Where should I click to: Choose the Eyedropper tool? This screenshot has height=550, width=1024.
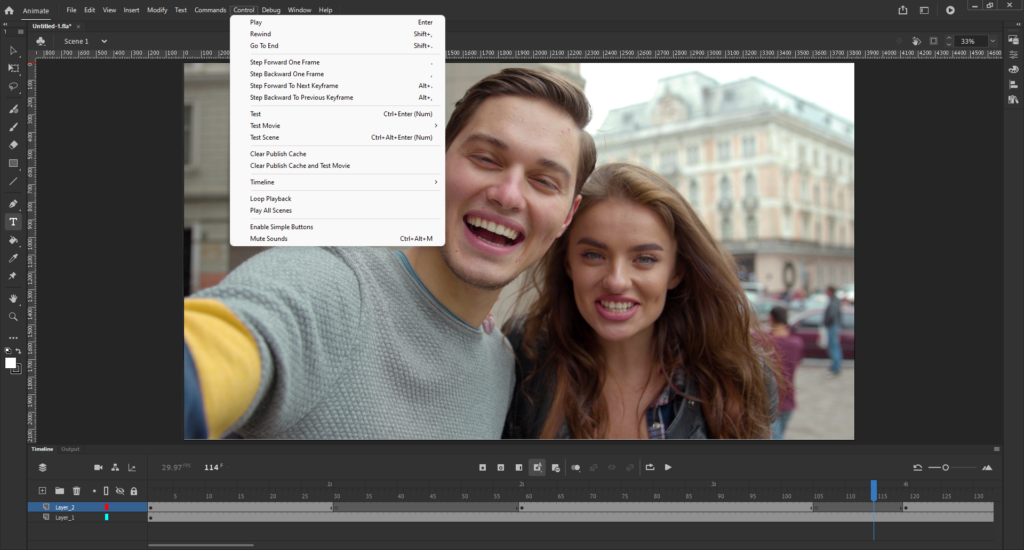[13, 258]
